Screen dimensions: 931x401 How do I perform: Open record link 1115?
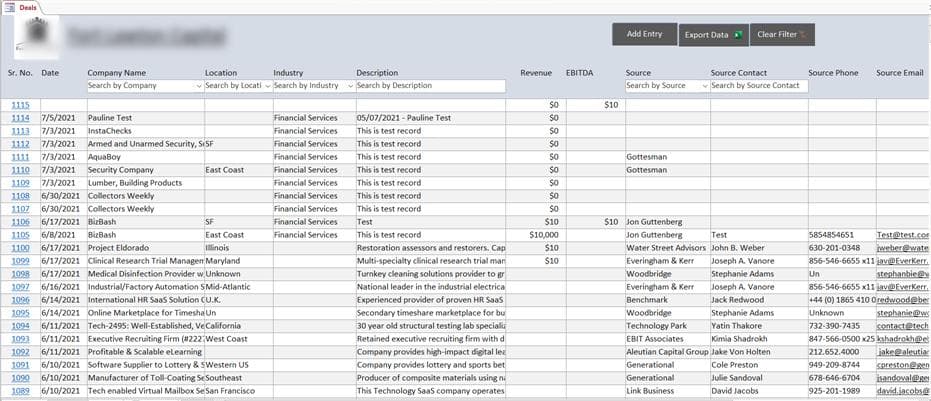(x=20, y=105)
